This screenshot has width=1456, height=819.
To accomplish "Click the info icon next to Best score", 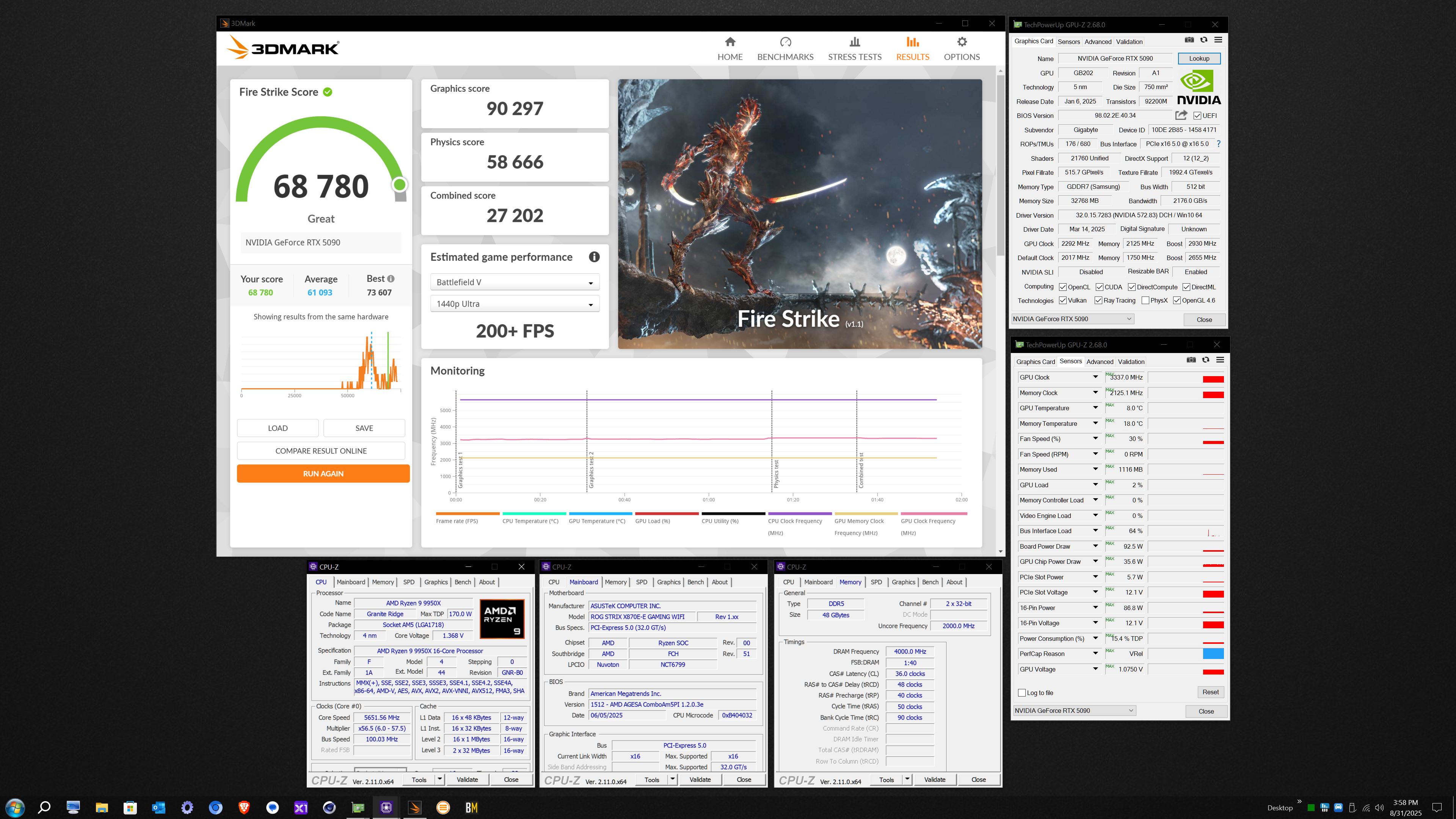I will click(391, 279).
